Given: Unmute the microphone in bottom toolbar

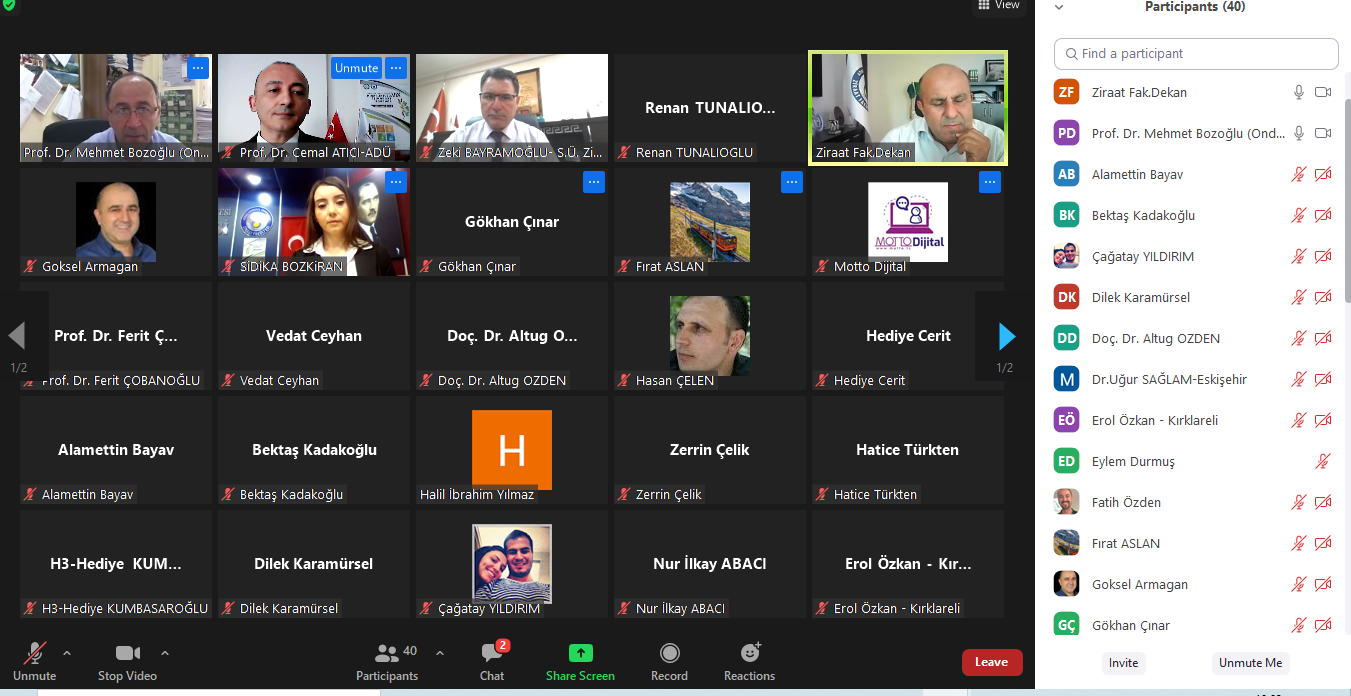Looking at the screenshot, I should click(35, 654).
